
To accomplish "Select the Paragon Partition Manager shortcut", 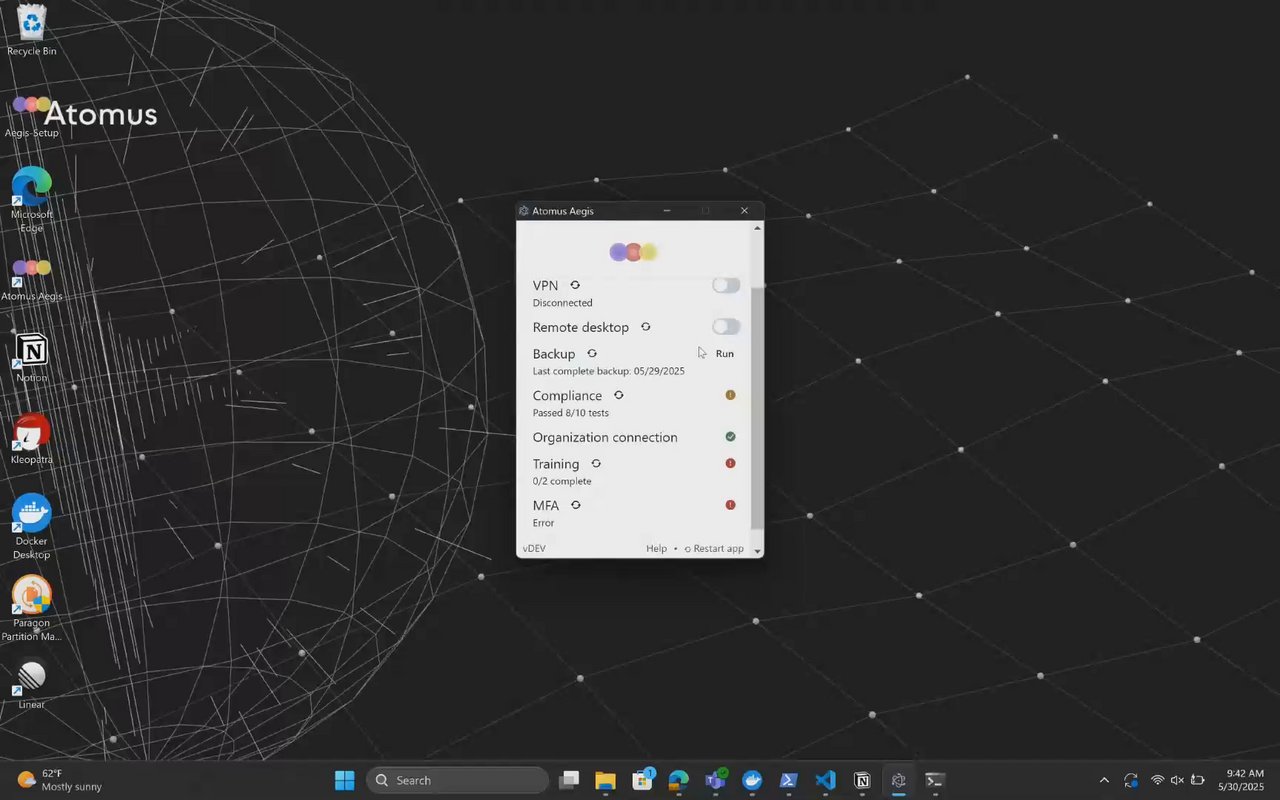I will (32, 608).
